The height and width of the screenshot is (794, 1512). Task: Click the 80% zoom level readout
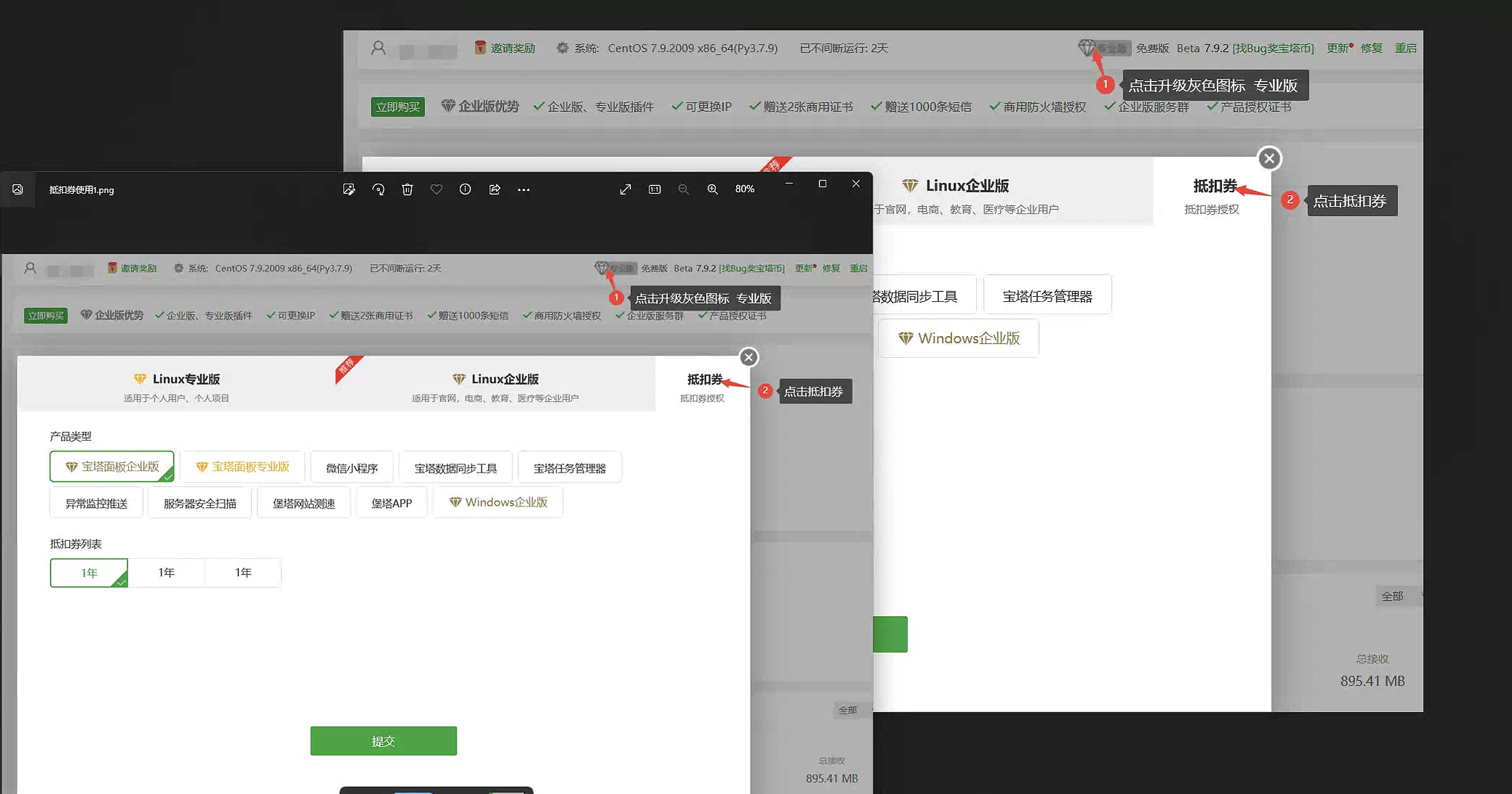(x=745, y=189)
